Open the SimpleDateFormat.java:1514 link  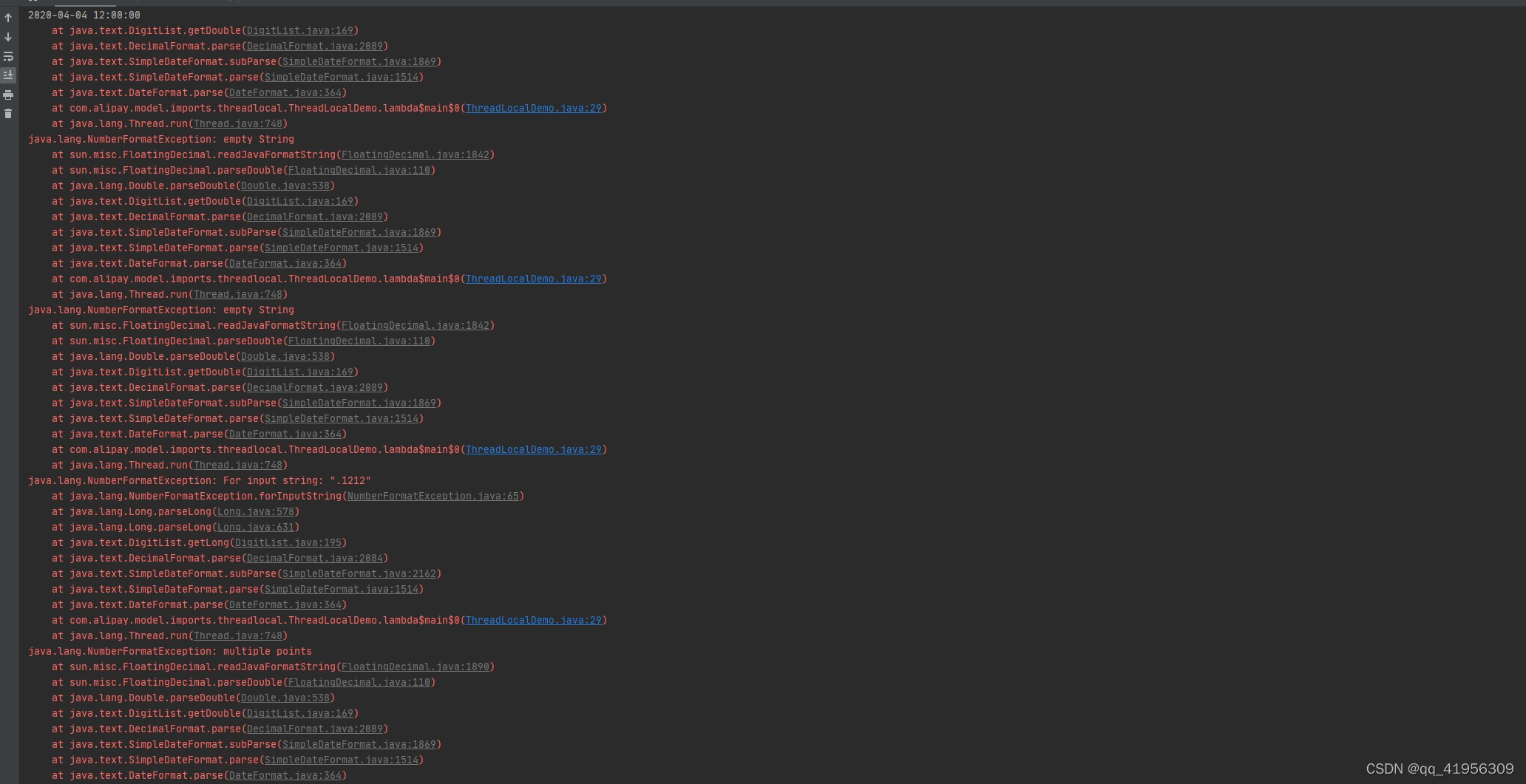coord(342,77)
